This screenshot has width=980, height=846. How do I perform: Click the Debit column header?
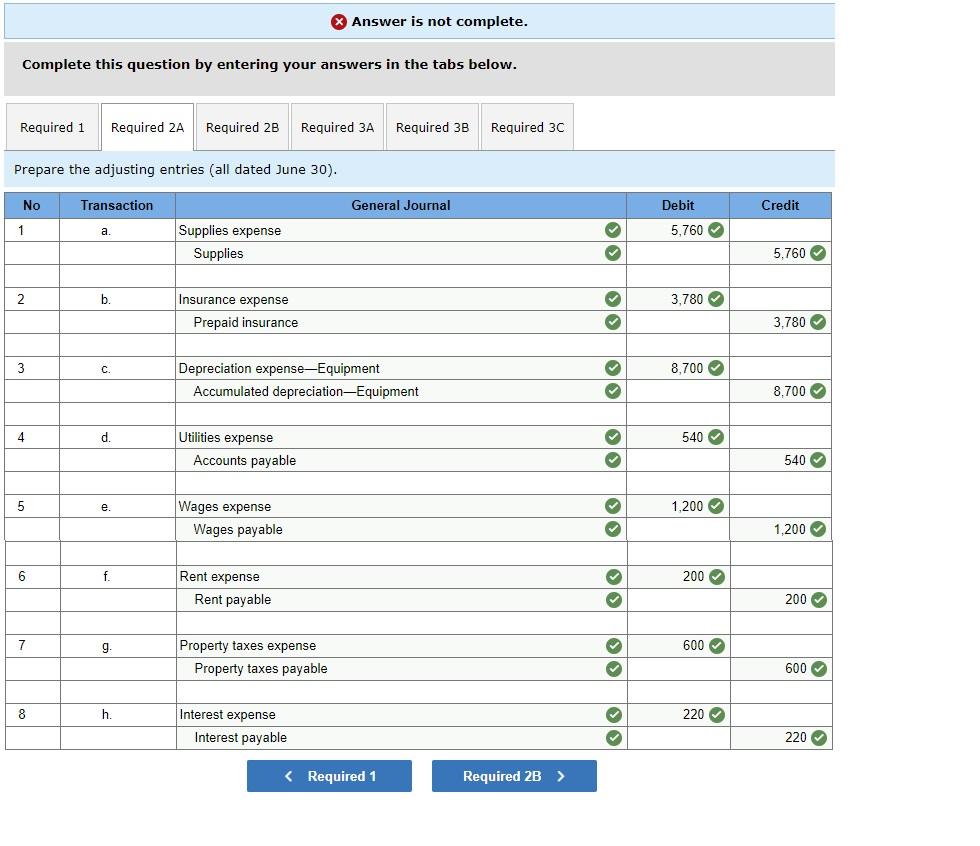[678, 206]
